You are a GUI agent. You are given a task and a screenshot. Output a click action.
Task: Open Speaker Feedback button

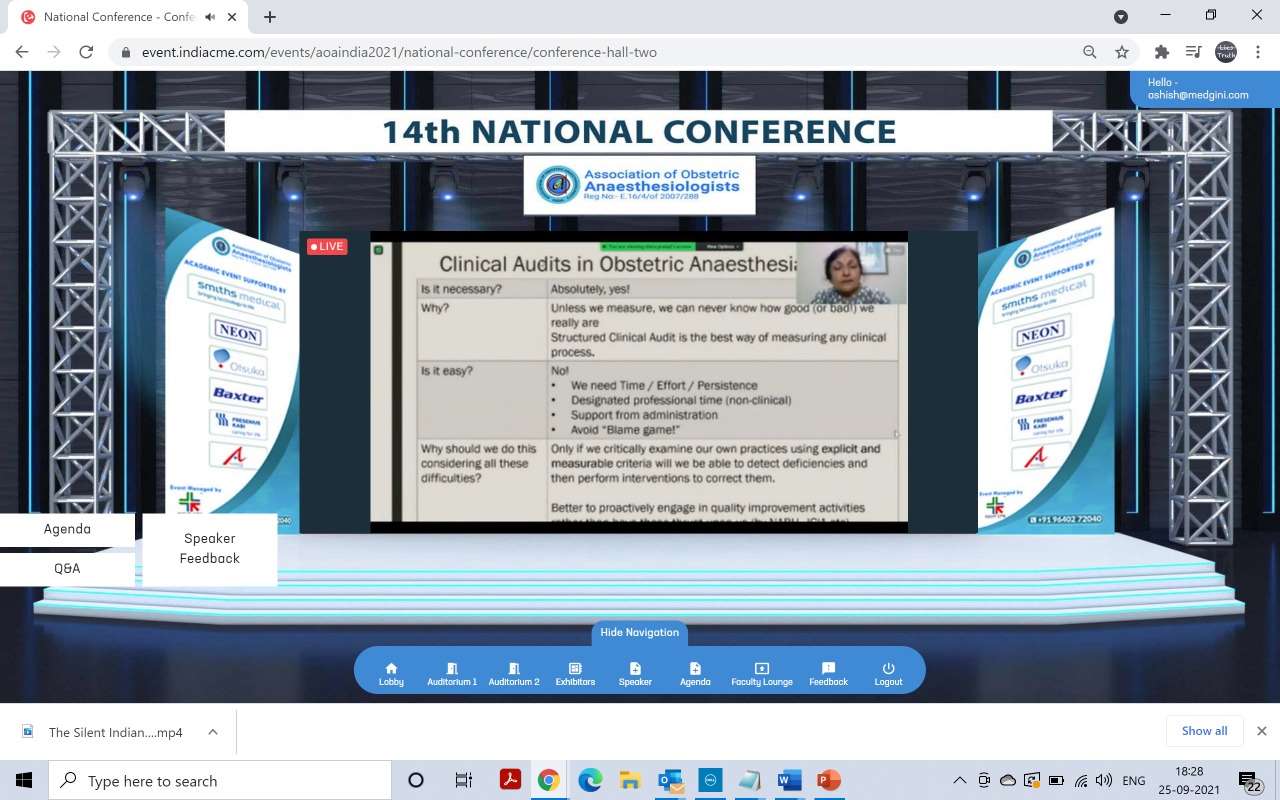tap(210, 548)
